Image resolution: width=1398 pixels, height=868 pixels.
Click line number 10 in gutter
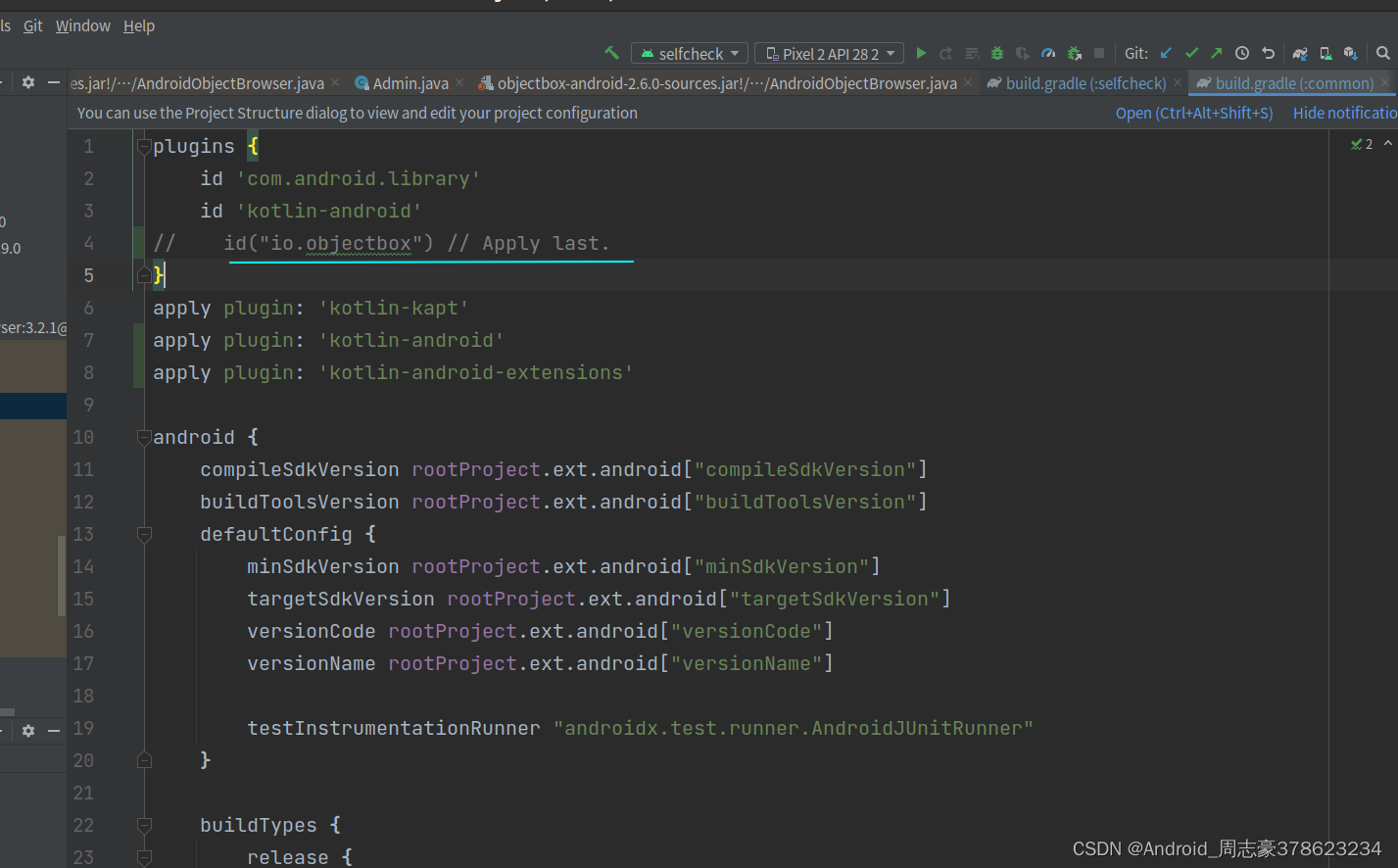tap(84, 437)
